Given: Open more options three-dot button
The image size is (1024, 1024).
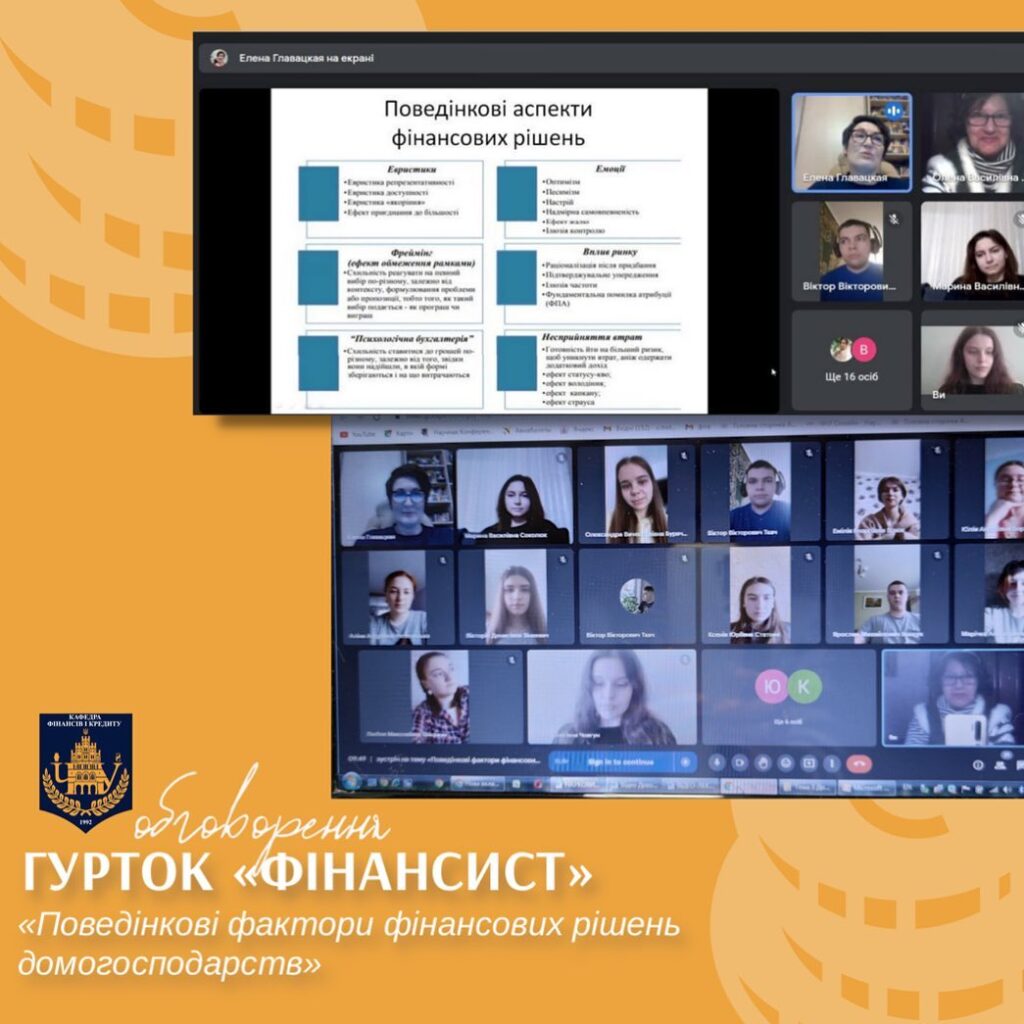Looking at the screenshot, I should pyautogui.click(x=831, y=762).
